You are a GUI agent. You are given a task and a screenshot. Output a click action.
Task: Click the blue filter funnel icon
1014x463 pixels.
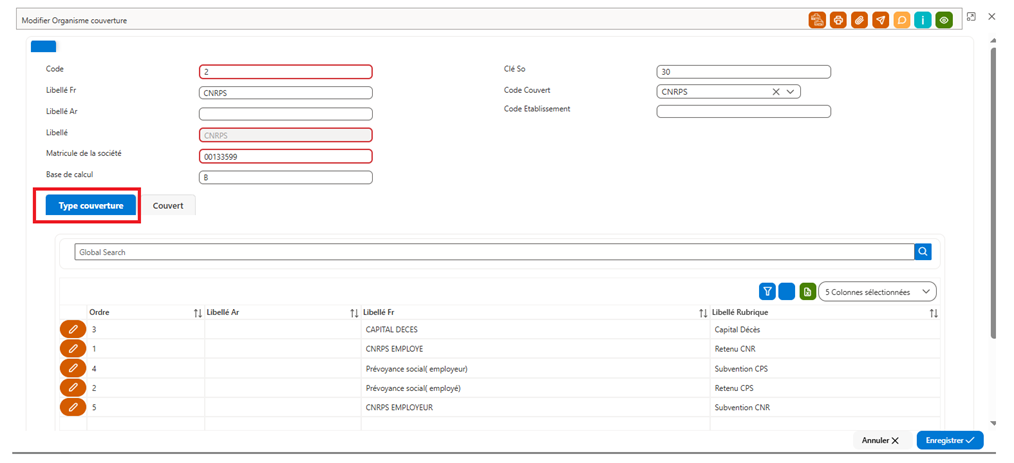click(x=768, y=292)
